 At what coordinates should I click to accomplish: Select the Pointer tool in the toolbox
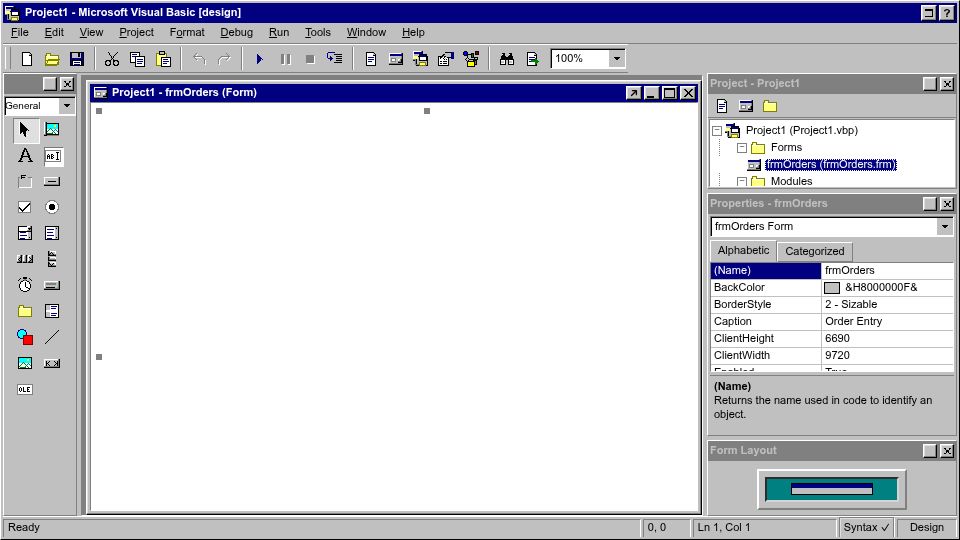pos(24,130)
